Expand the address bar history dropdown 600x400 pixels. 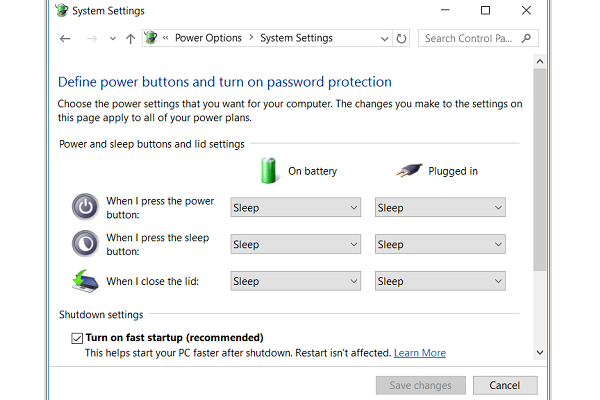pyautogui.click(x=385, y=38)
